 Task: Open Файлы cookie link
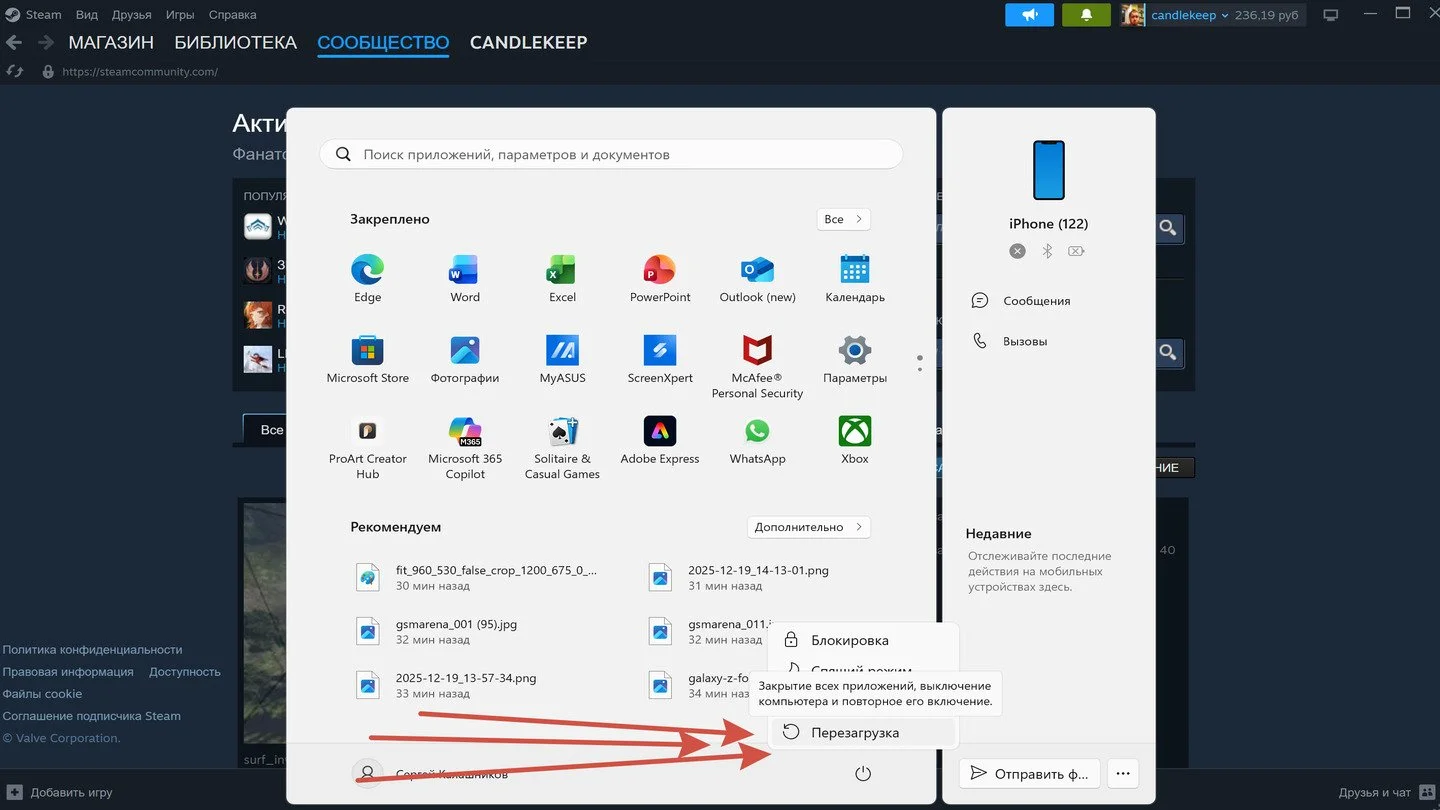[x=42, y=694]
